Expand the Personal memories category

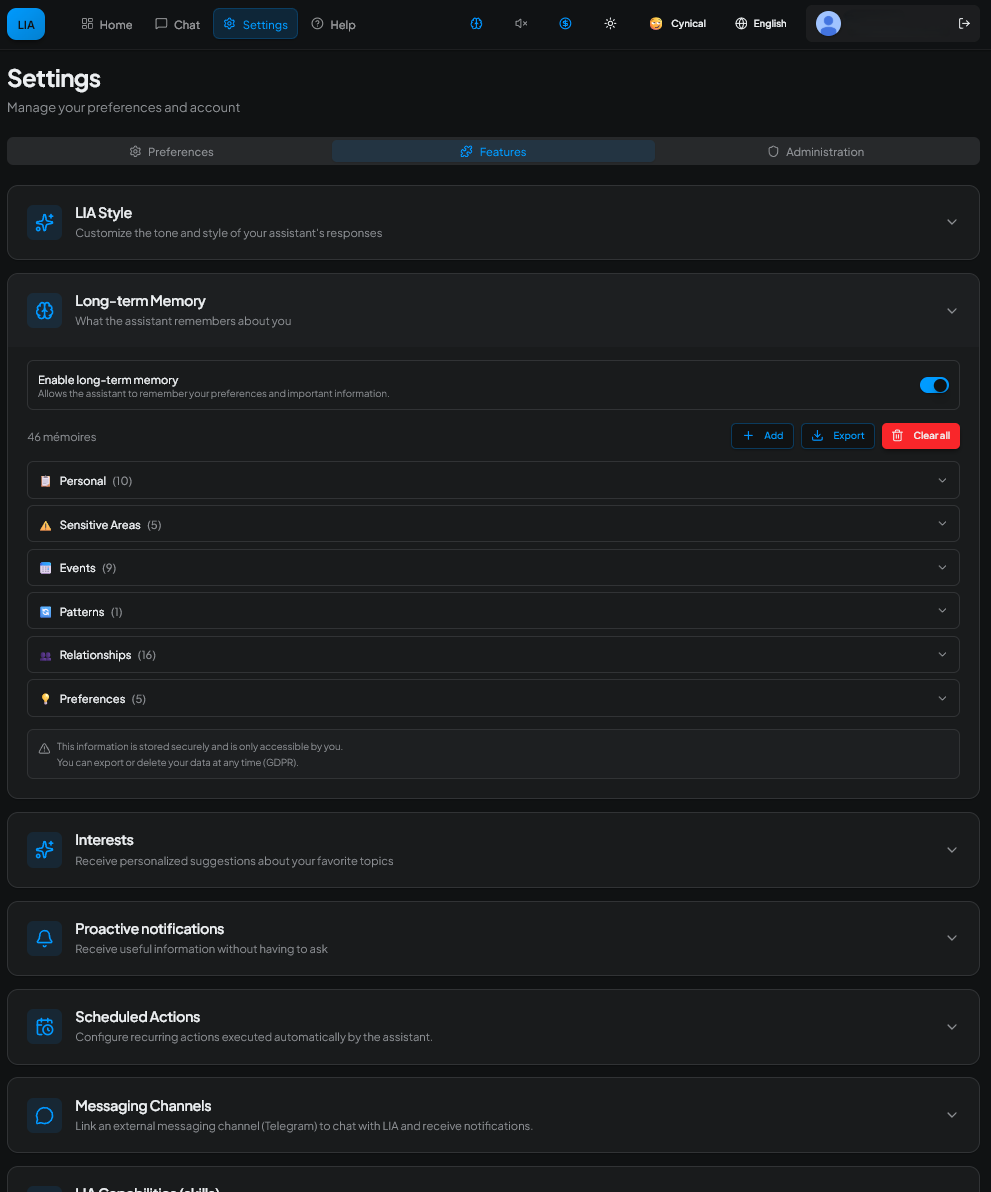pyautogui.click(x=493, y=480)
